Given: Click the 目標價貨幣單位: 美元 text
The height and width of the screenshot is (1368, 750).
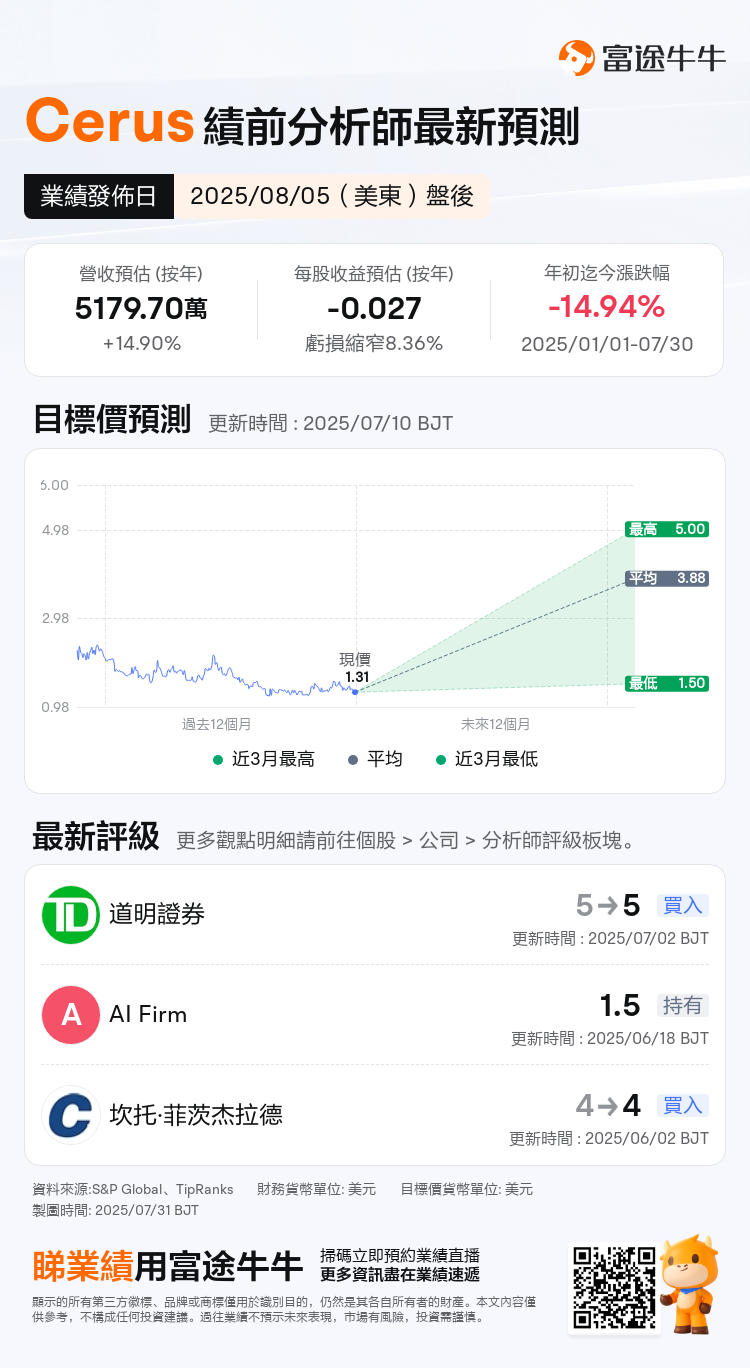Looking at the screenshot, I should tap(467, 1190).
